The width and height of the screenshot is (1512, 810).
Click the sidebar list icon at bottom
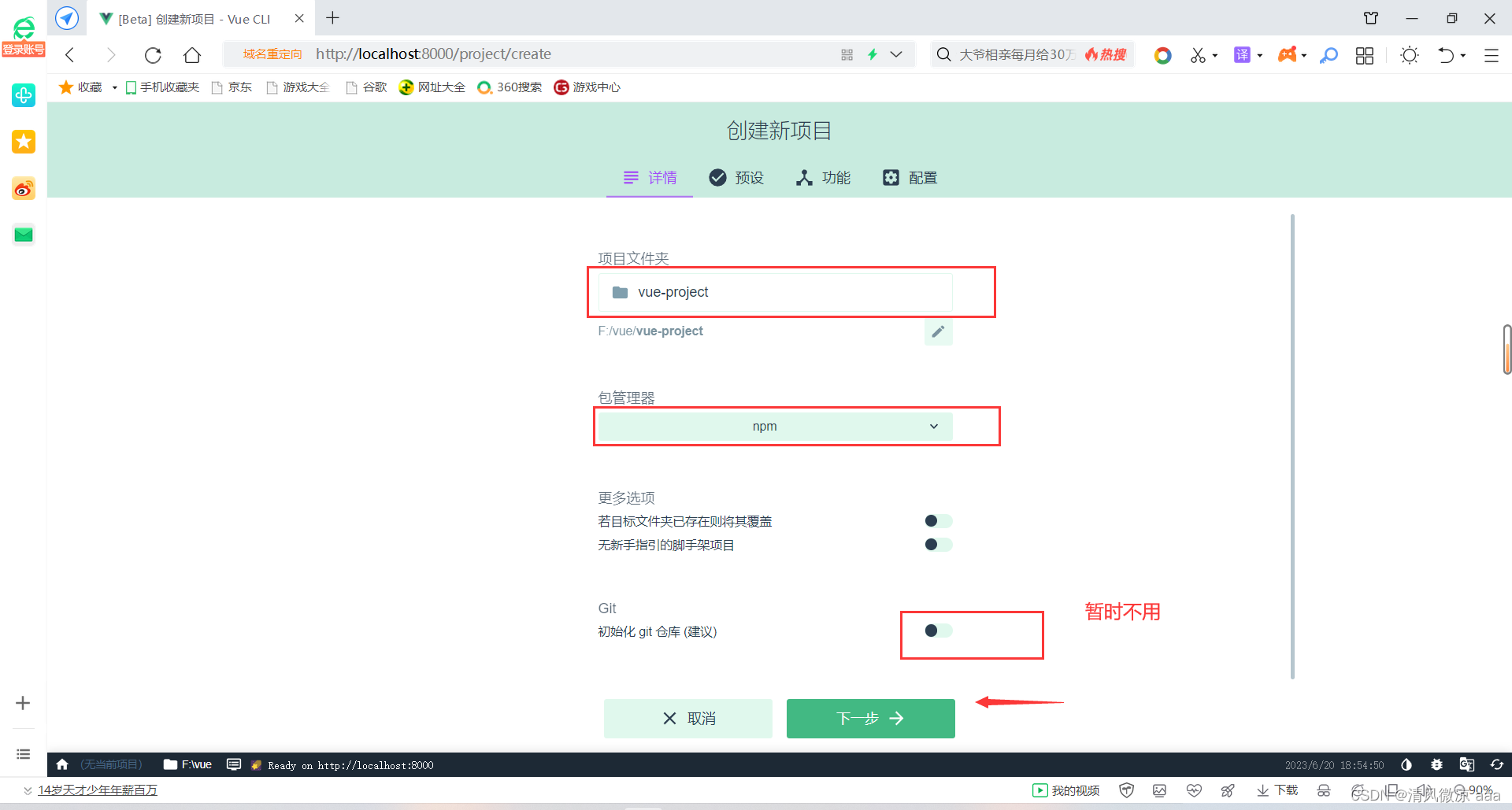pyautogui.click(x=23, y=754)
